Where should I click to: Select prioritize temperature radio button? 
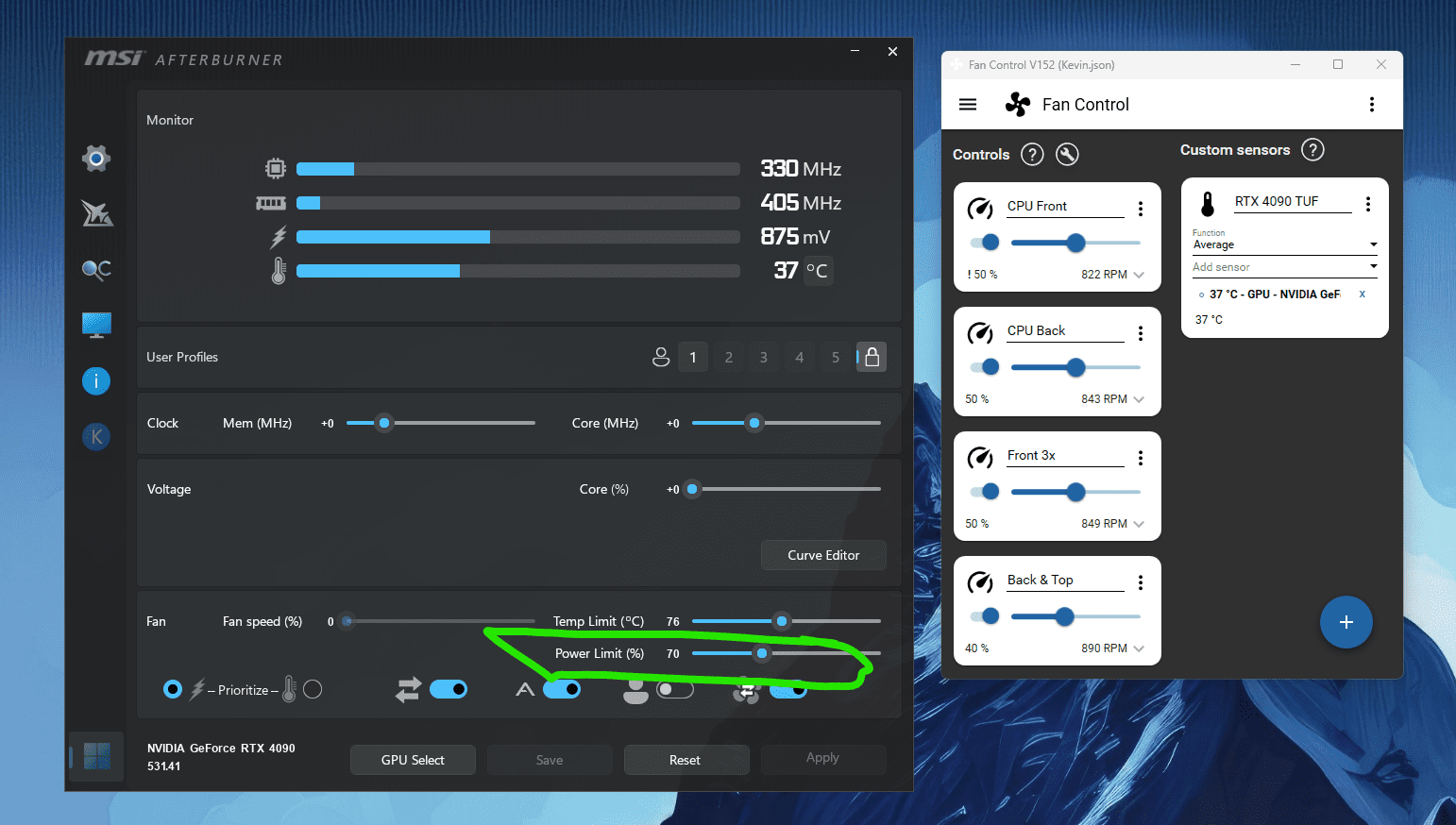[313, 689]
